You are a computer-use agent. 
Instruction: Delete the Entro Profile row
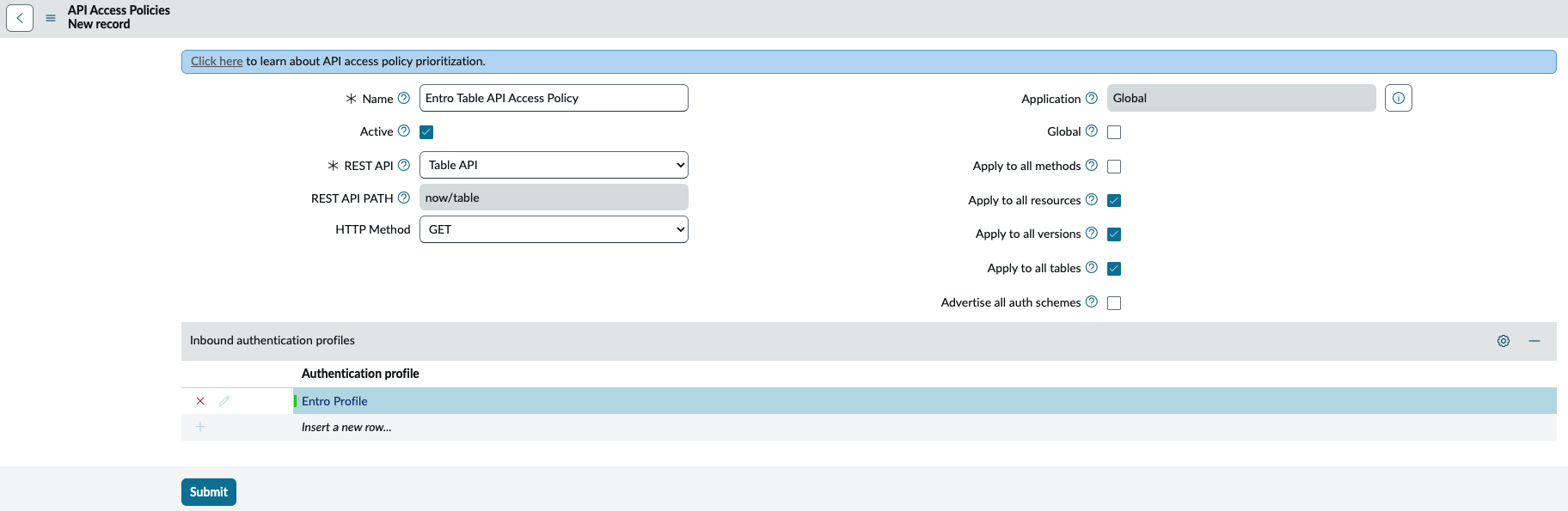click(x=200, y=401)
